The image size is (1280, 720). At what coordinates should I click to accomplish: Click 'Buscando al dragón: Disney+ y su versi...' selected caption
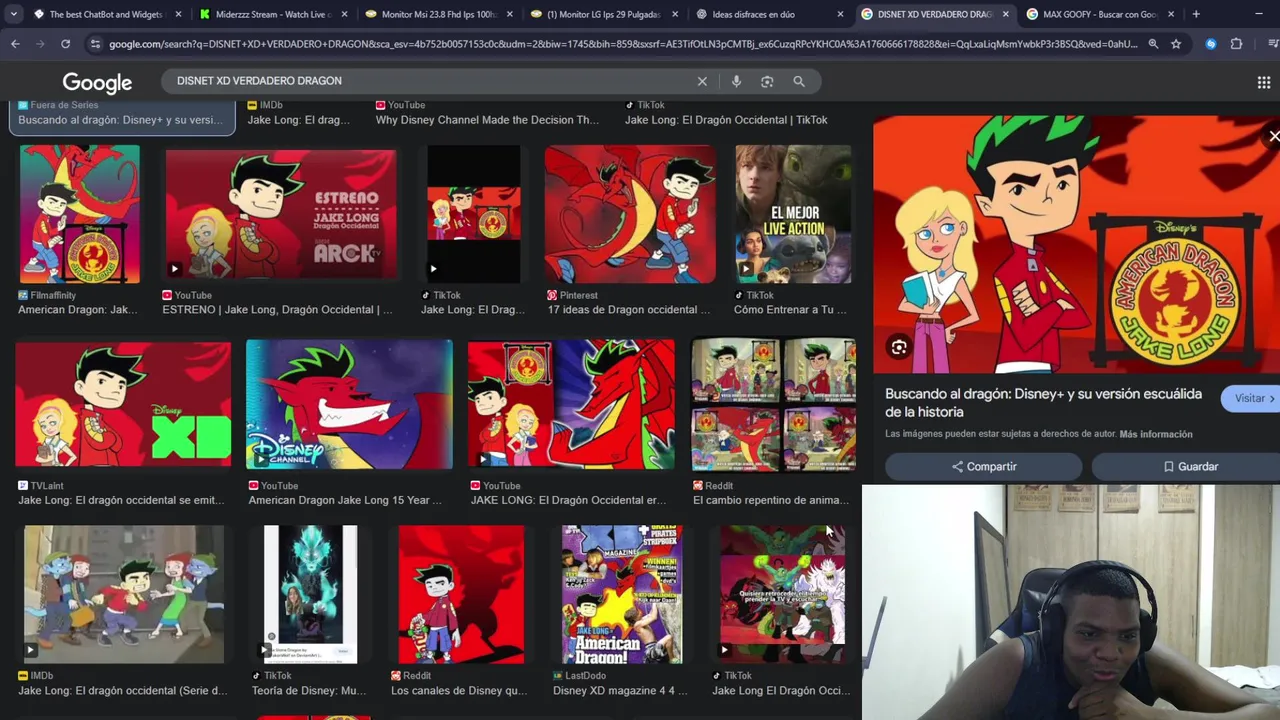121,120
